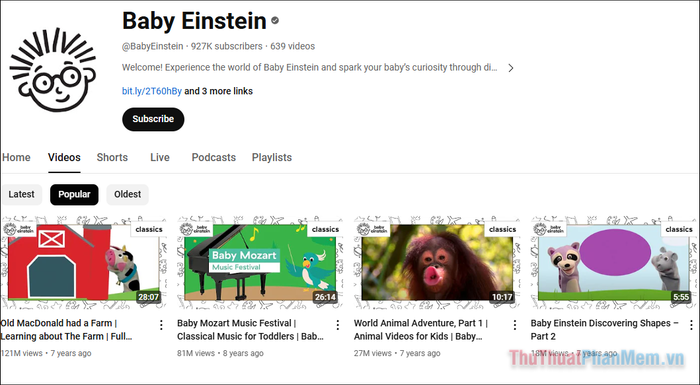Click Baby Einstein logo on Discovering Shapes thumbnail
Screen dimensions: 700x385
[x=549, y=229]
